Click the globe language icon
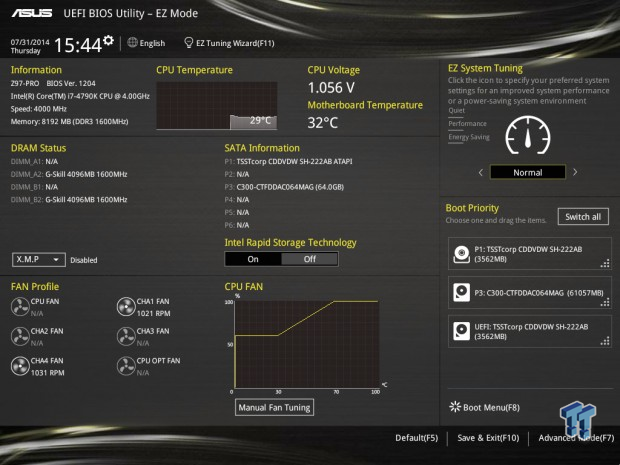This screenshot has height=465, width=620. point(132,42)
